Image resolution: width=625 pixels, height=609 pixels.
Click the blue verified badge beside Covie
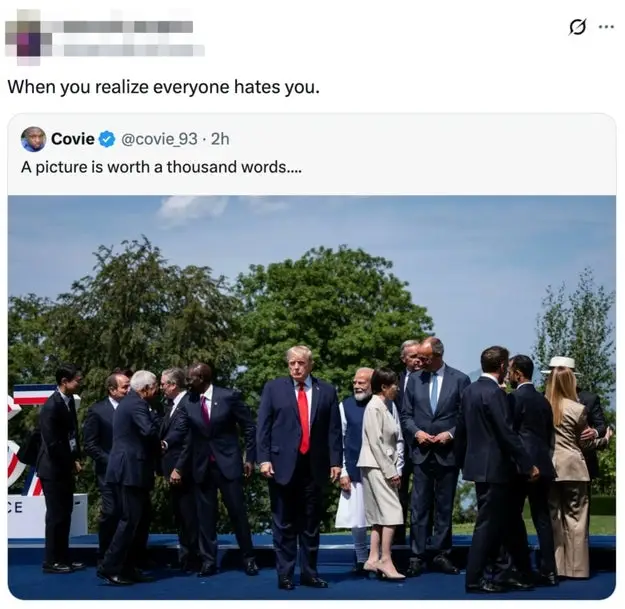point(106,139)
